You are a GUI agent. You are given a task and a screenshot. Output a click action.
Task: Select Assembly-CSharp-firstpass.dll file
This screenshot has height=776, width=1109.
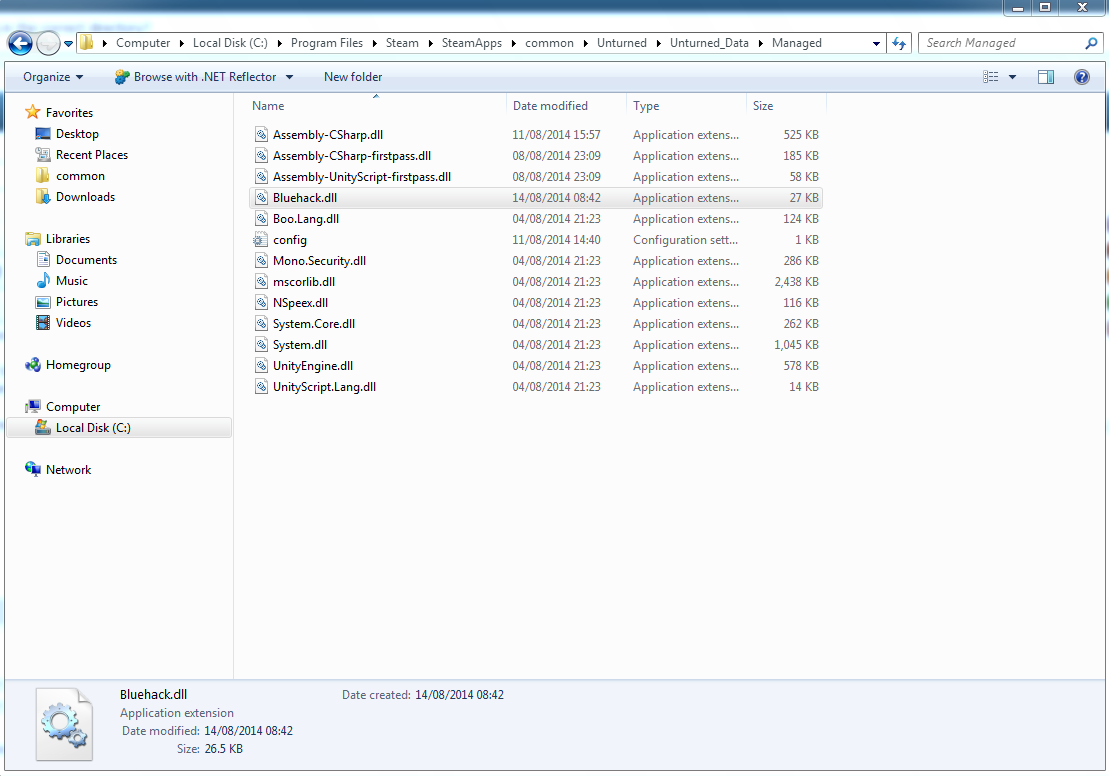tap(352, 156)
